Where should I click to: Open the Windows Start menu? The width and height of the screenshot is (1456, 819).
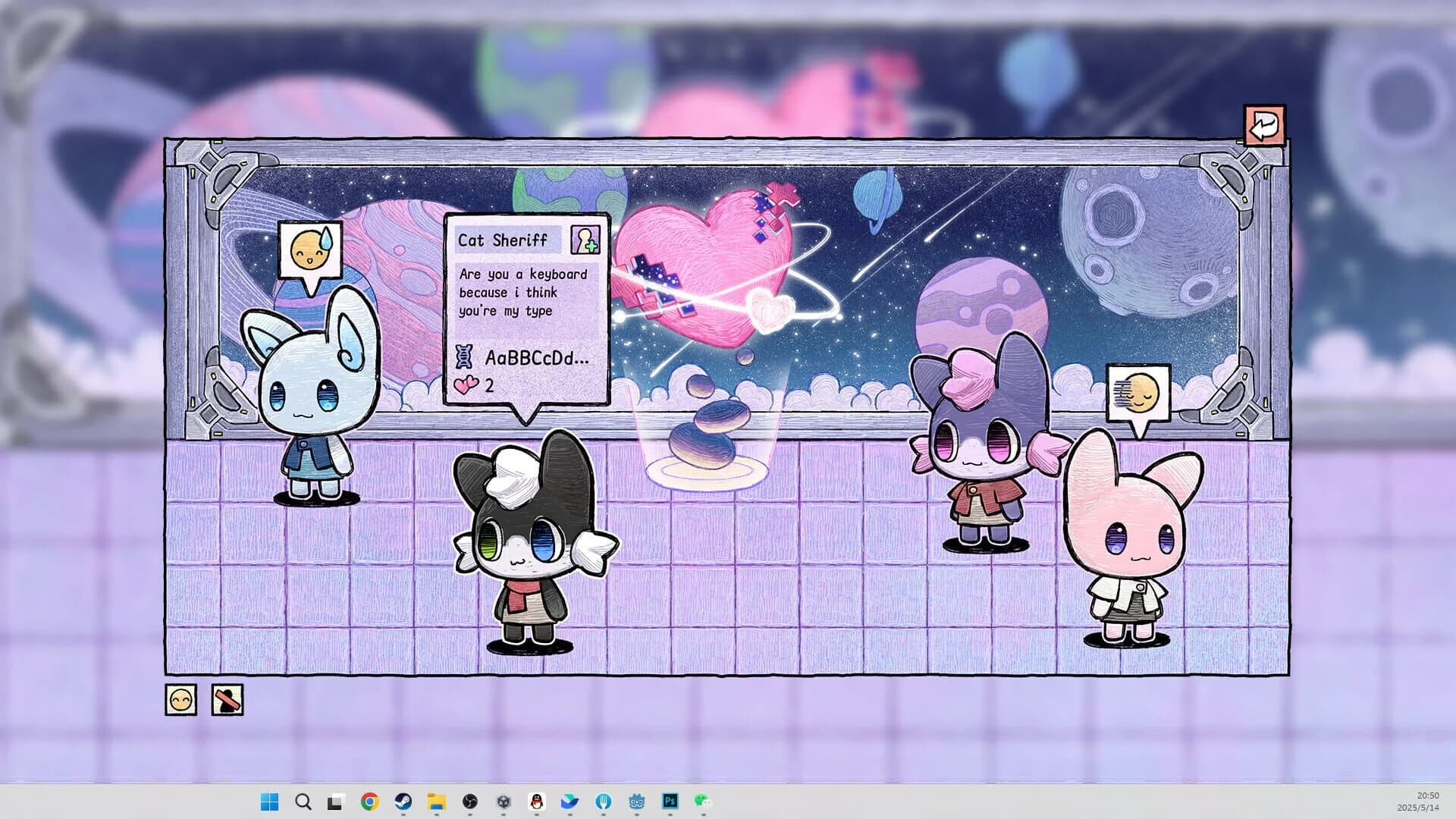click(269, 802)
